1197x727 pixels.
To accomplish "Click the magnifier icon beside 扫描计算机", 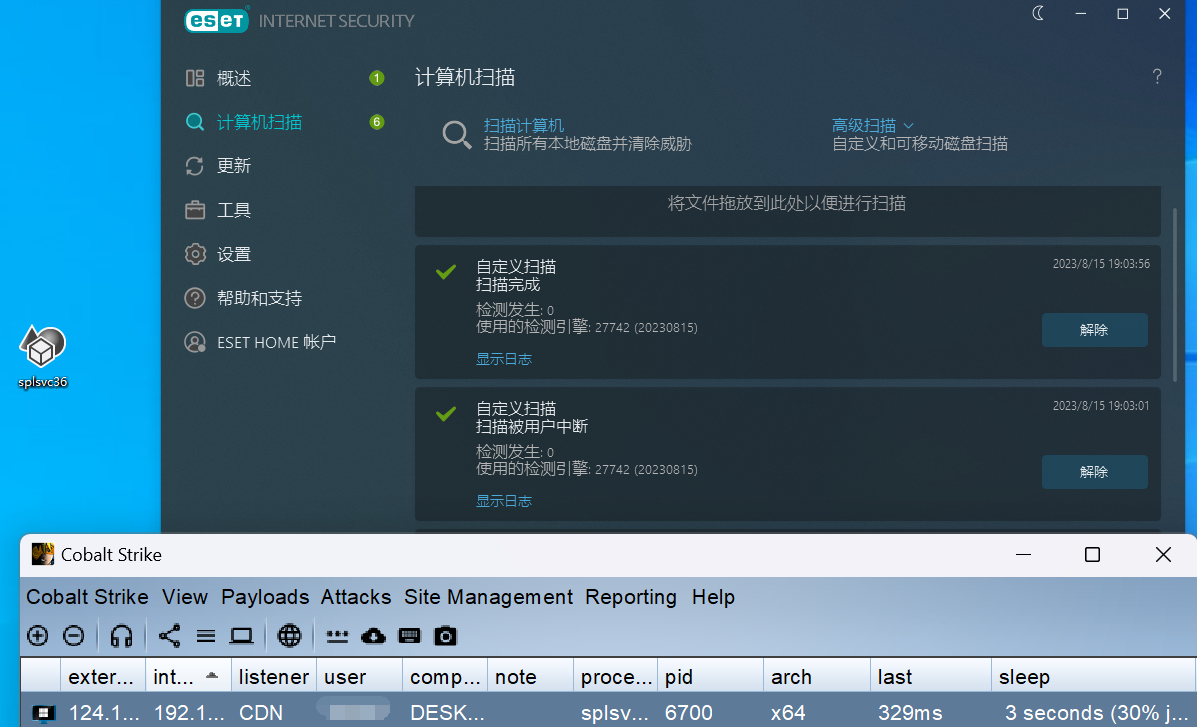I will point(457,134).
